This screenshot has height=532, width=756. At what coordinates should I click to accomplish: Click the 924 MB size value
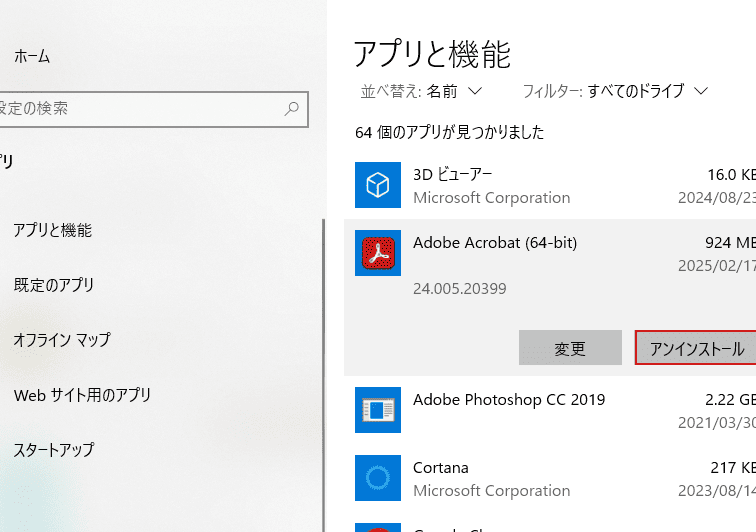(x=730, y=242)
